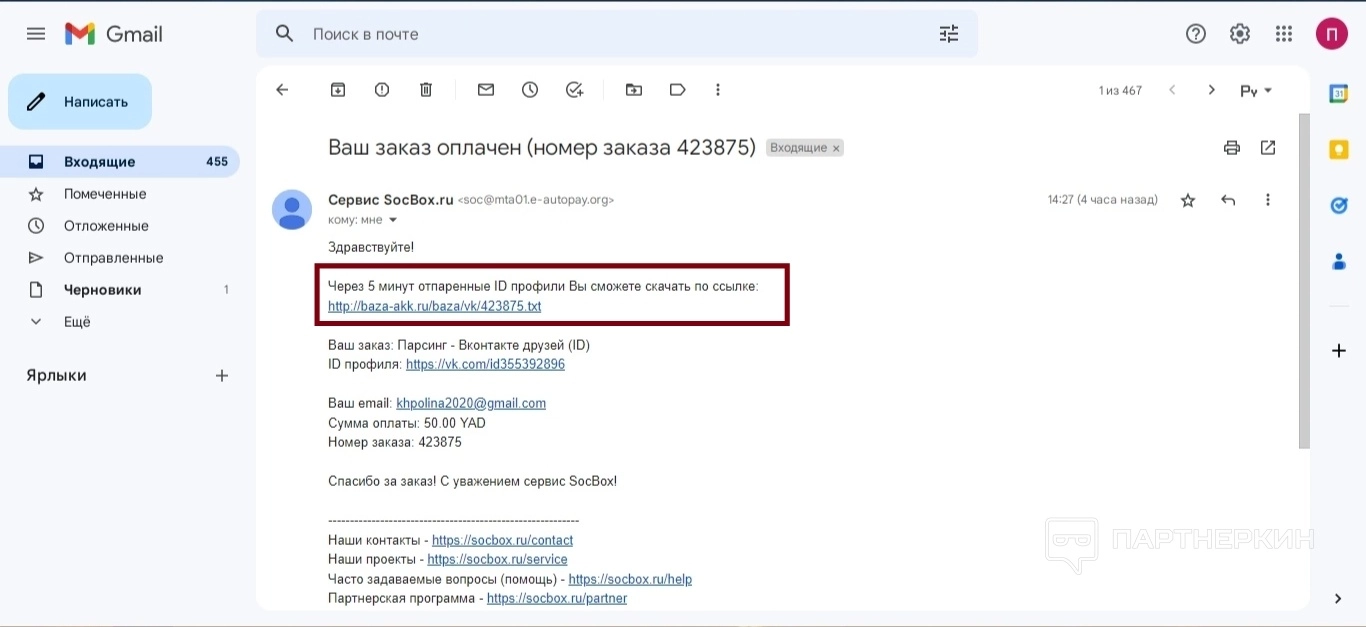Delete this email with trash icon

426,90
